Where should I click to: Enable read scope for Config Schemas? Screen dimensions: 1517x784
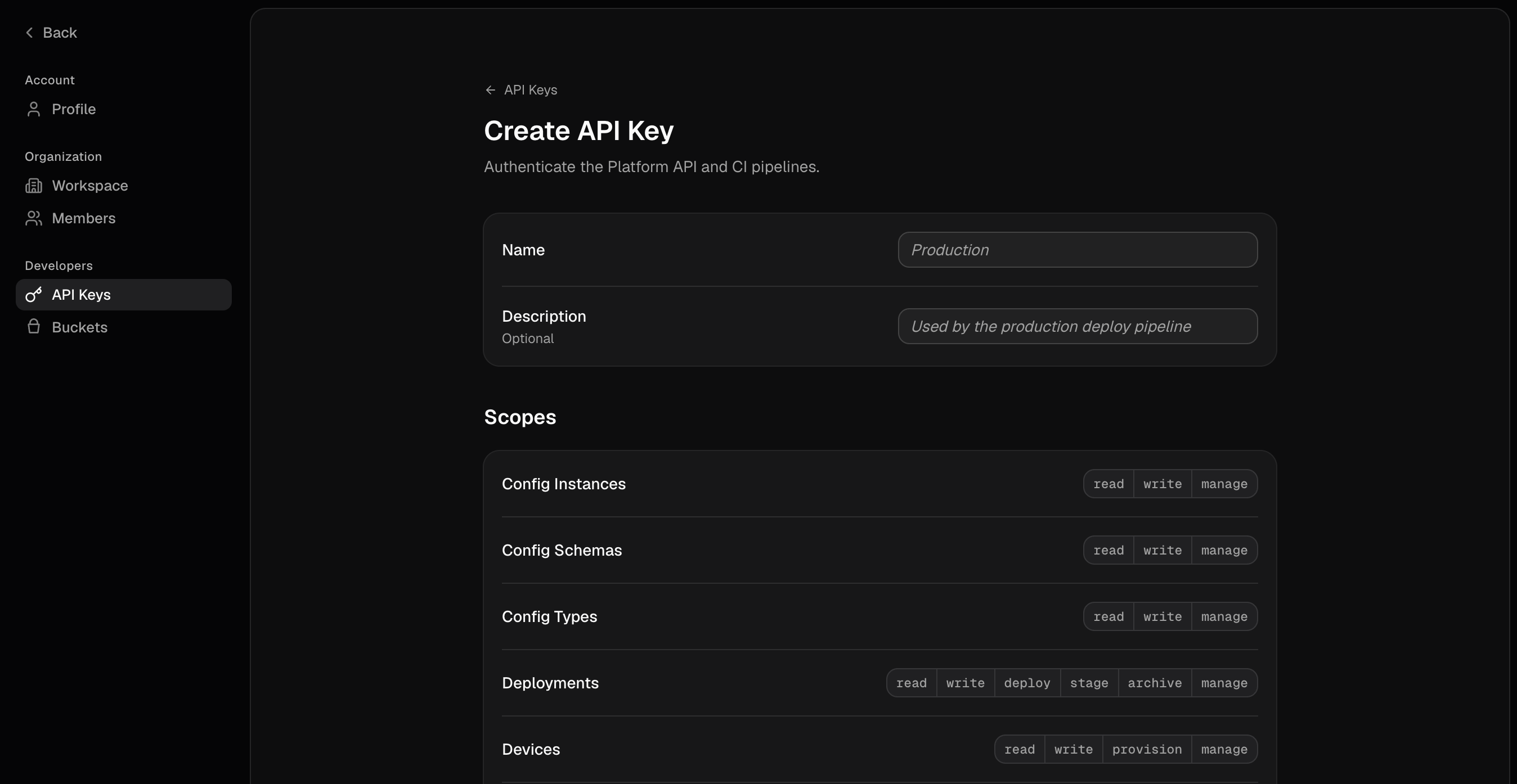(x=1108, y=551)
